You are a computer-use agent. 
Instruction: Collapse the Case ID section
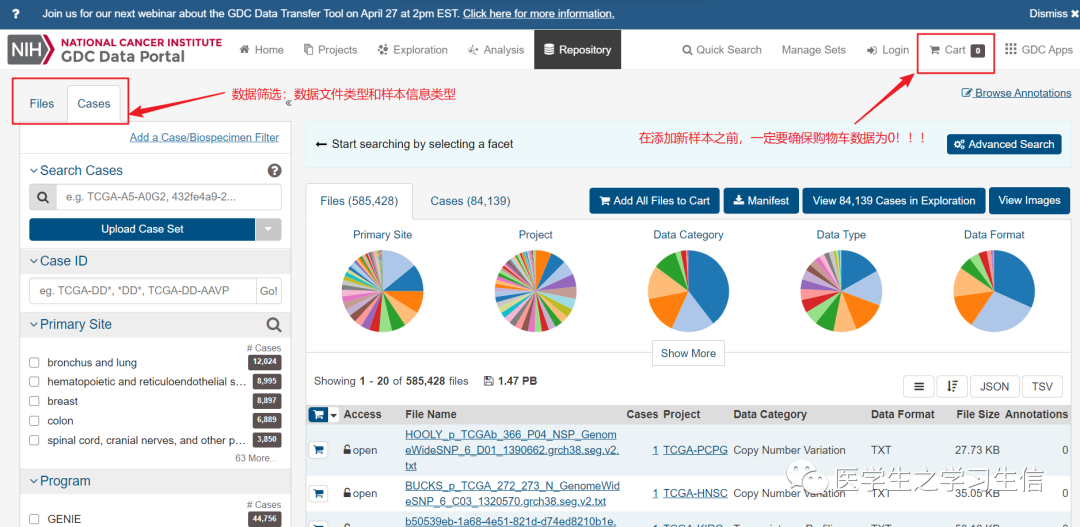point(59,261)
